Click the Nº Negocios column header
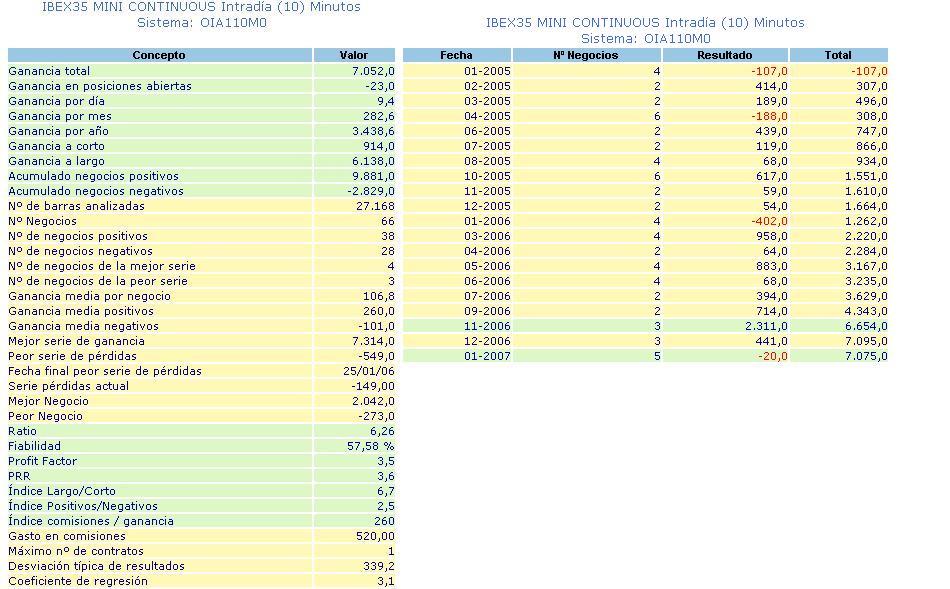 click(586, 55)
